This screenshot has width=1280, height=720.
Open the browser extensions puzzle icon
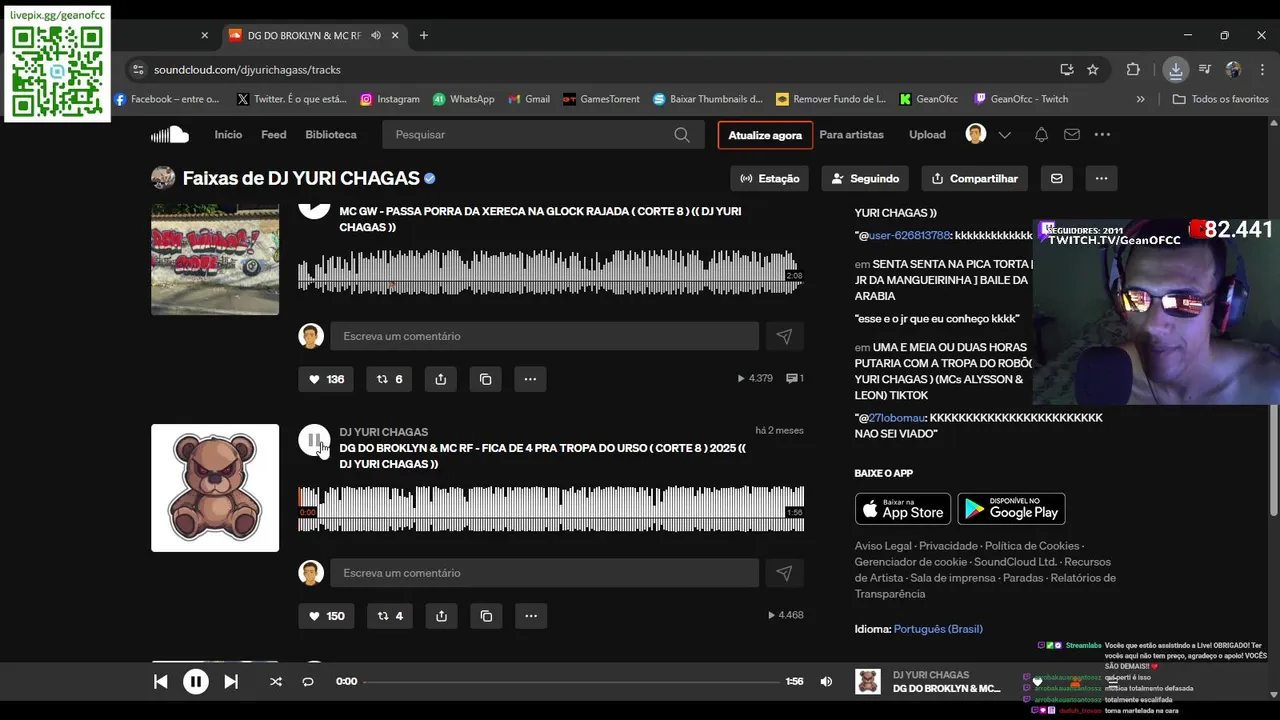(x=1133, y=70)
